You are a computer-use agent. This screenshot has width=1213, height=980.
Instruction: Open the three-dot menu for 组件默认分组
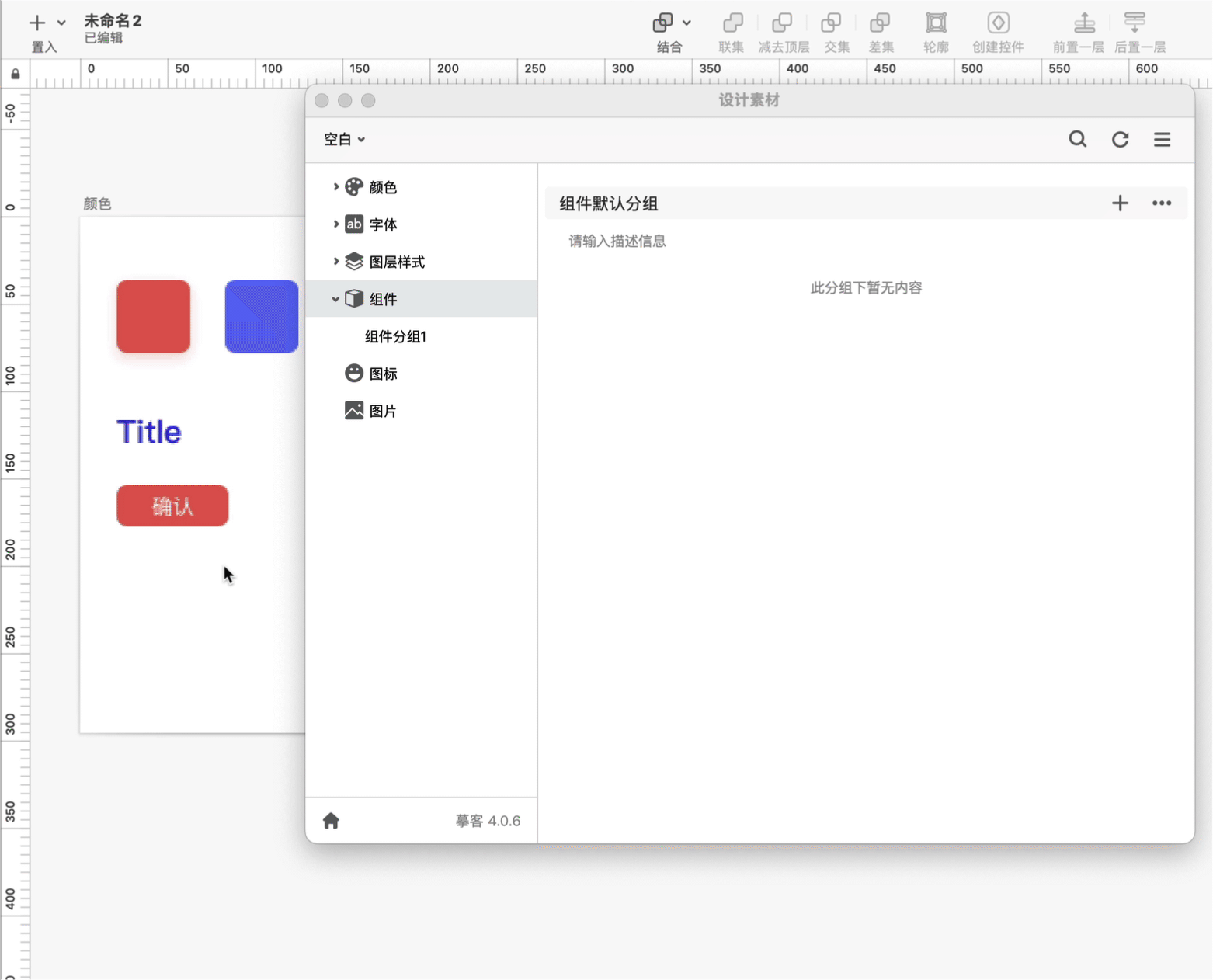[x=1162, y=203]
